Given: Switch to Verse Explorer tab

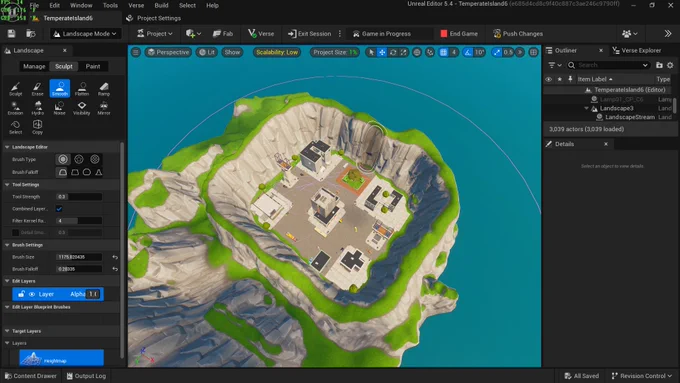Looking at the screenshot, I should (x=637, y=50).
